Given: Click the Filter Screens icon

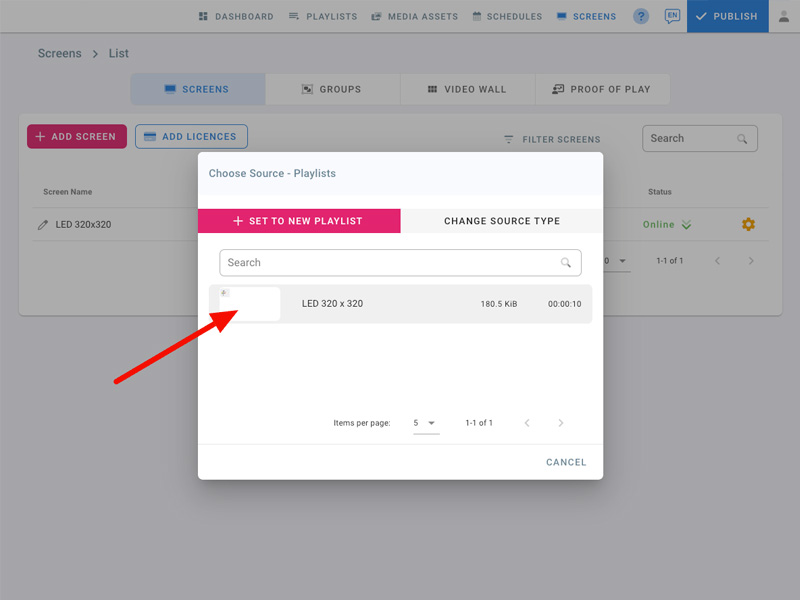Looking at the screenshot, I should (509, 140).
